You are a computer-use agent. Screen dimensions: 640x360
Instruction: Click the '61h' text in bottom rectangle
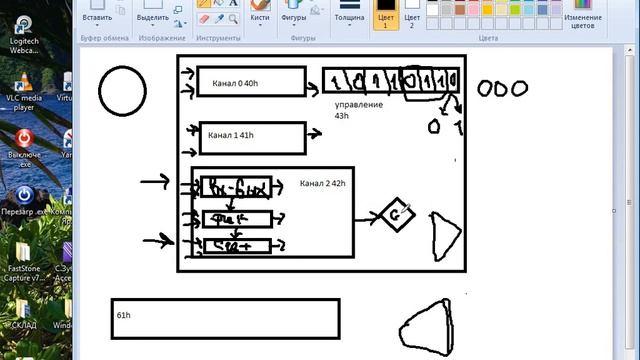[123, 315]
